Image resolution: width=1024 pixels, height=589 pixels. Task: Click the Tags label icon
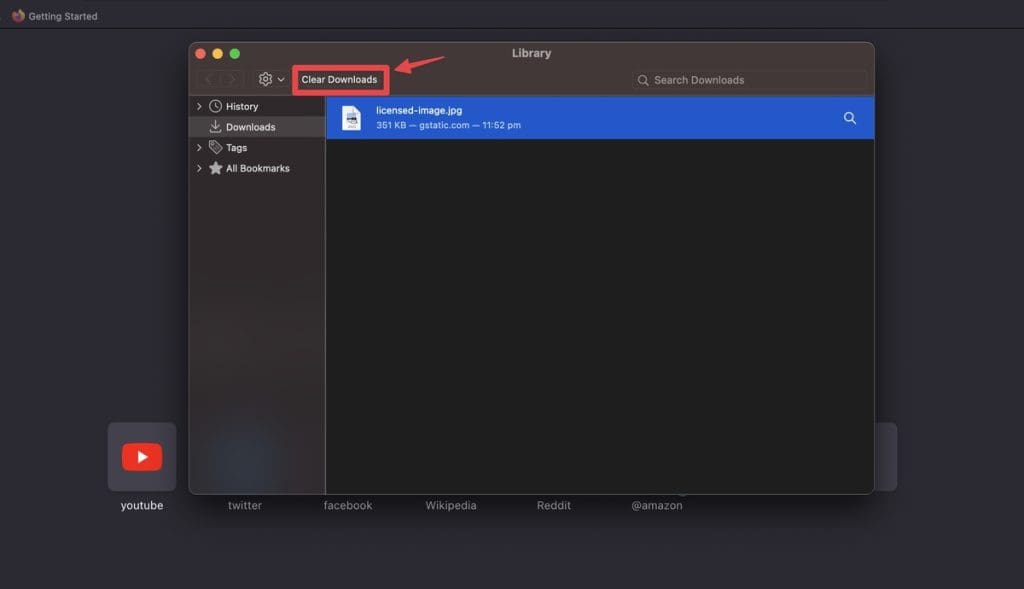(216, 147)
